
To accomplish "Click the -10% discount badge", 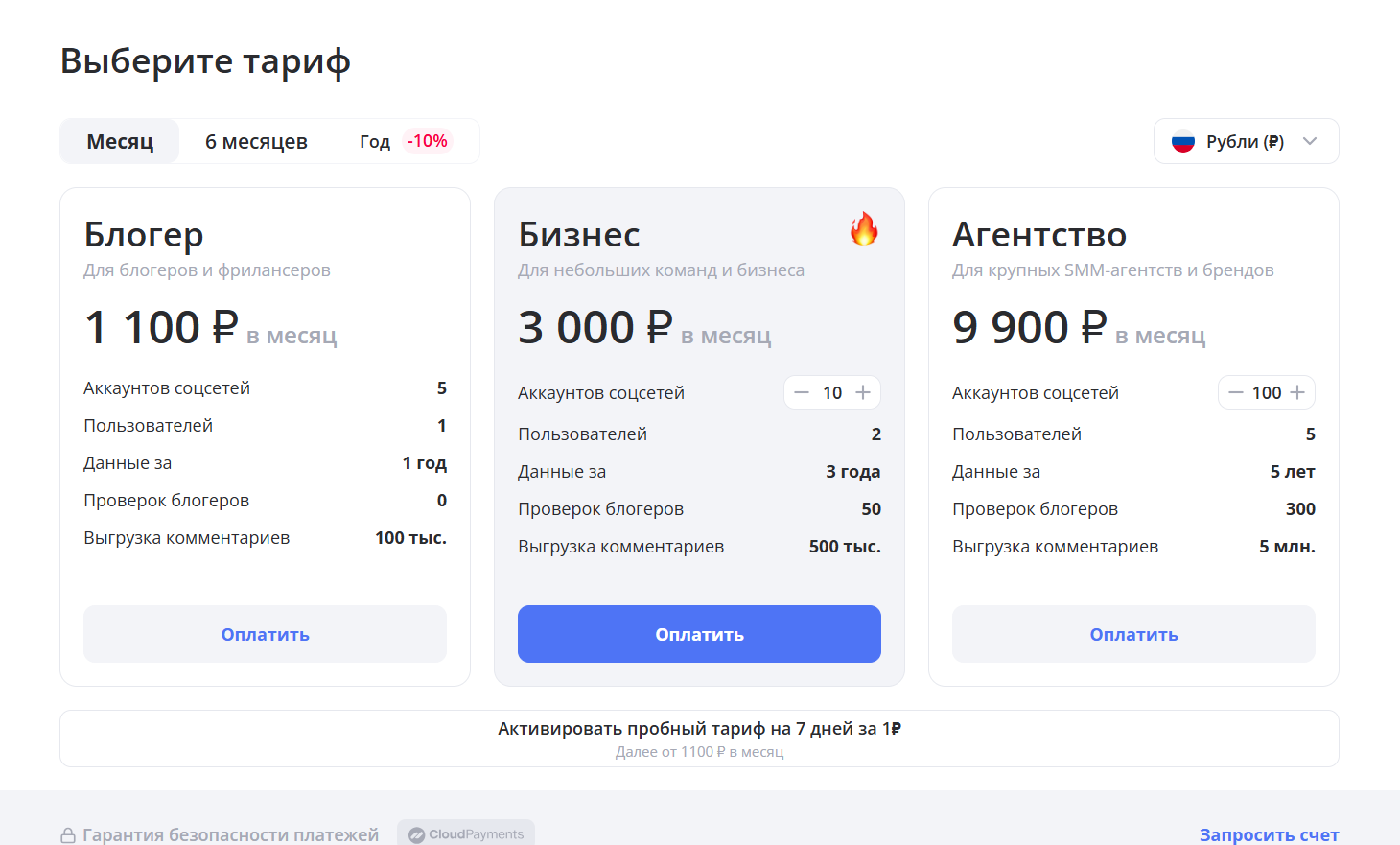I will 426,140.
